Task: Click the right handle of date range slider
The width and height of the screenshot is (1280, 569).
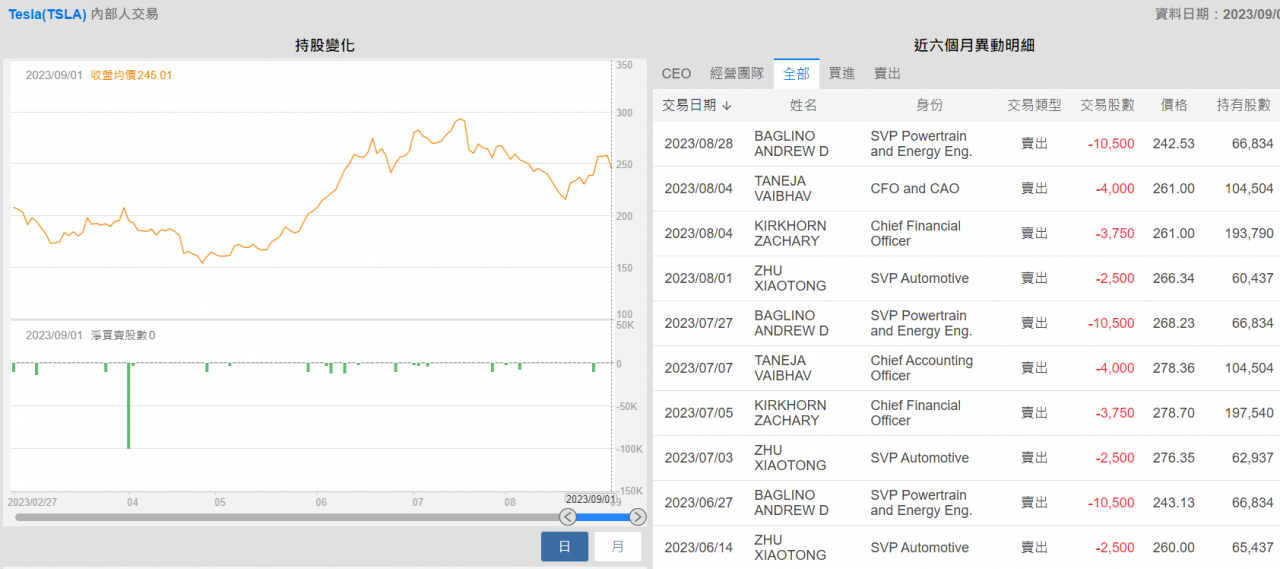Action: [637, 517]
